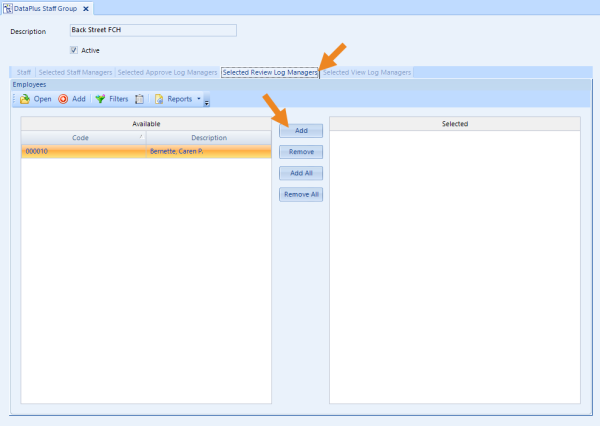The height and width of the screenshot is (426, 600).
Task: Click the red Add icon in toolbar
Action: point(63,99)
